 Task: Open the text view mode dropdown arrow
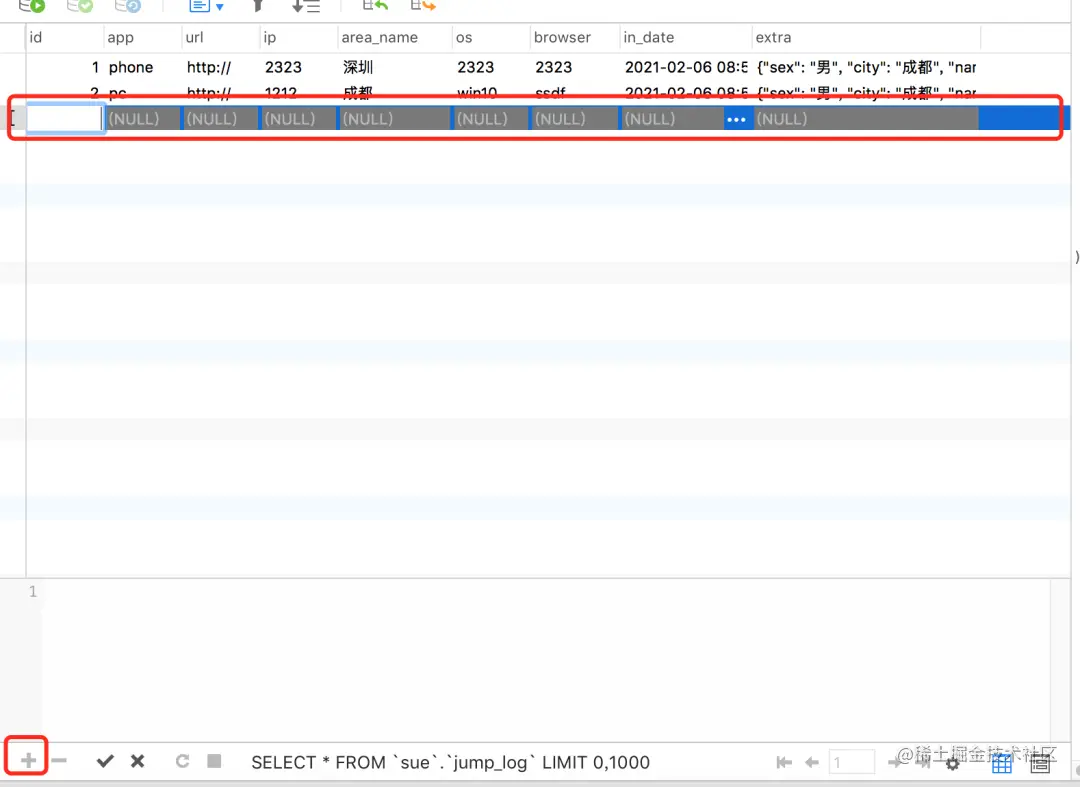click(220, 7)
